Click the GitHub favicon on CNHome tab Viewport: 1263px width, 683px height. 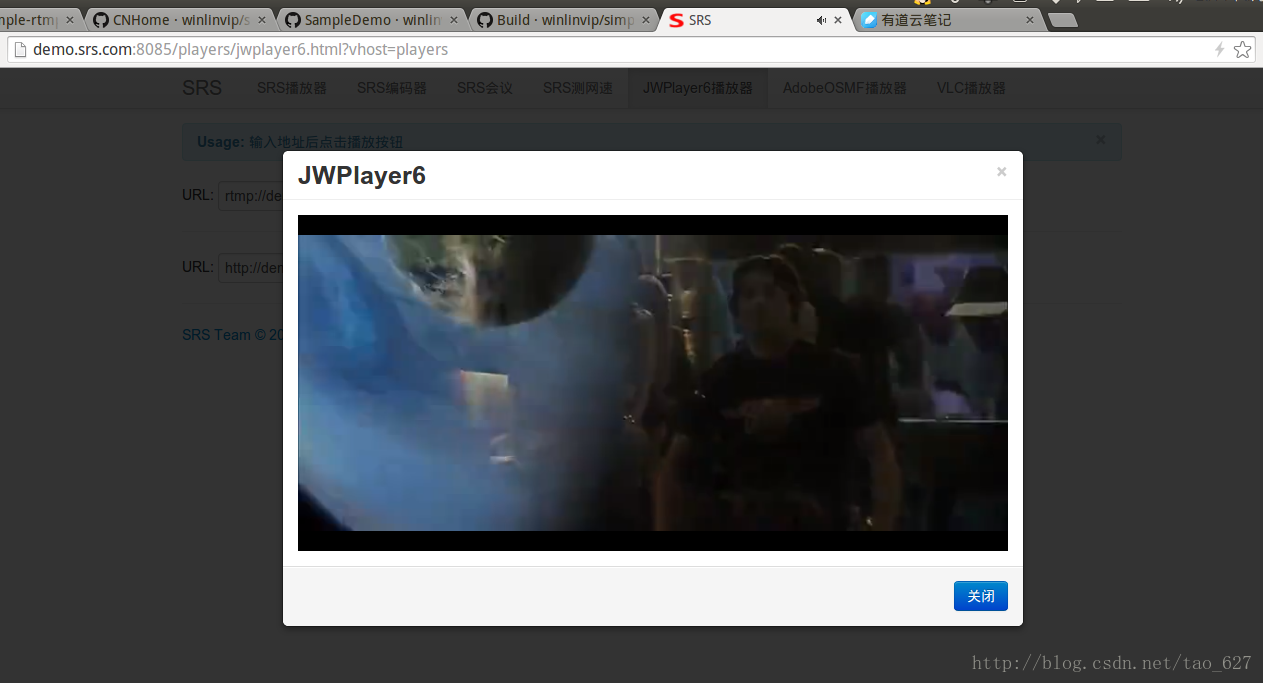click(100, 20)
